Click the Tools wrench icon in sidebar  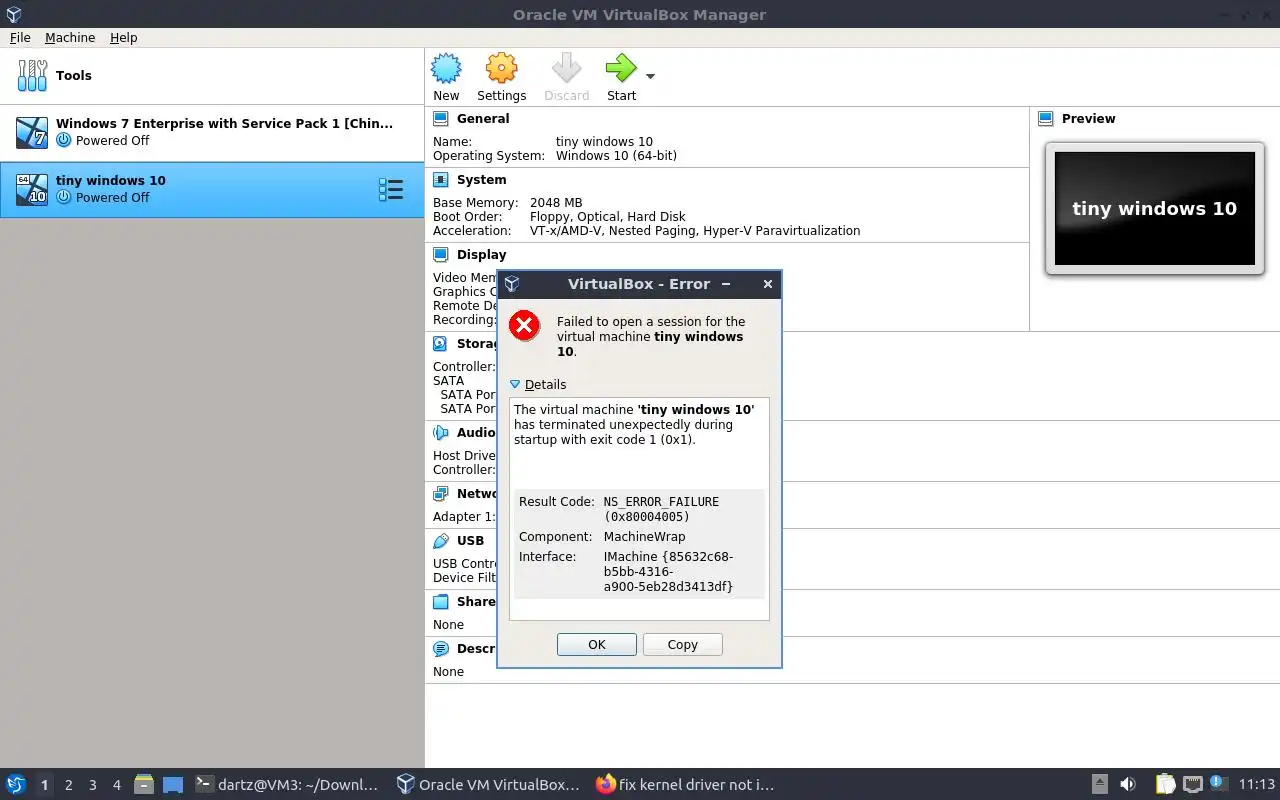click(32, 75)
